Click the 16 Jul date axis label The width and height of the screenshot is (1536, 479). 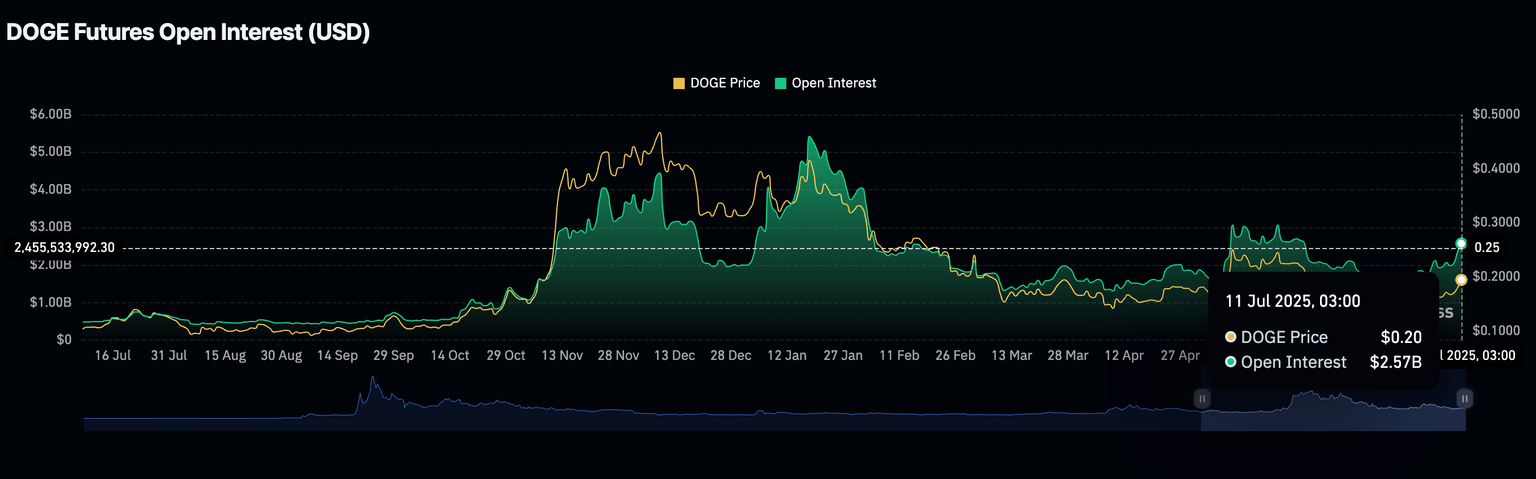(x=113, y=355)
